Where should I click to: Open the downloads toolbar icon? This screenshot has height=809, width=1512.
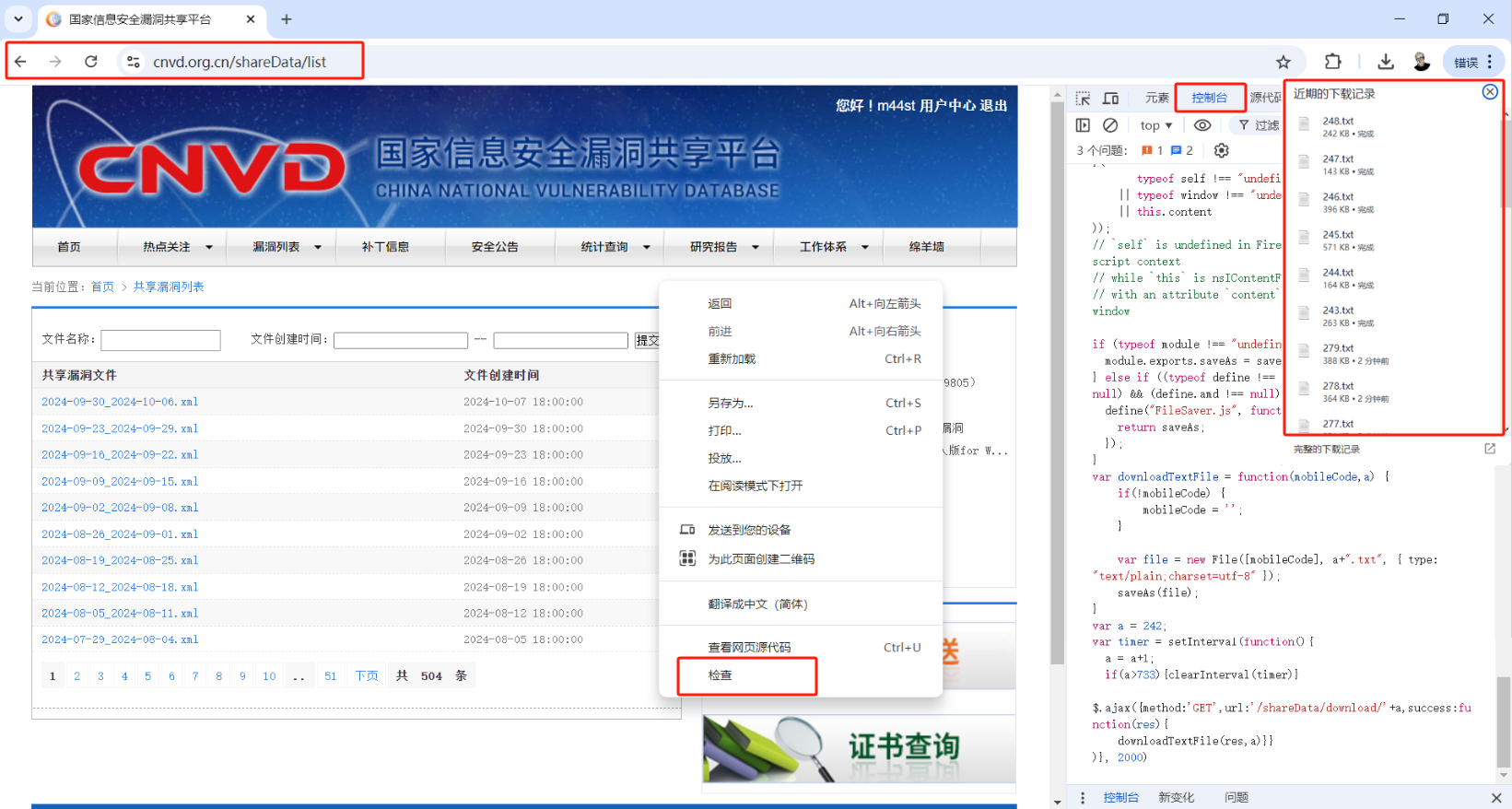click(1385, 62)
